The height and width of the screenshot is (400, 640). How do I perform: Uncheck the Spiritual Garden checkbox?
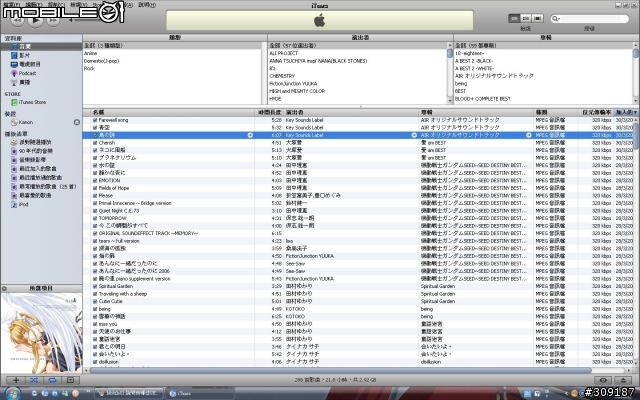point(95,286)
